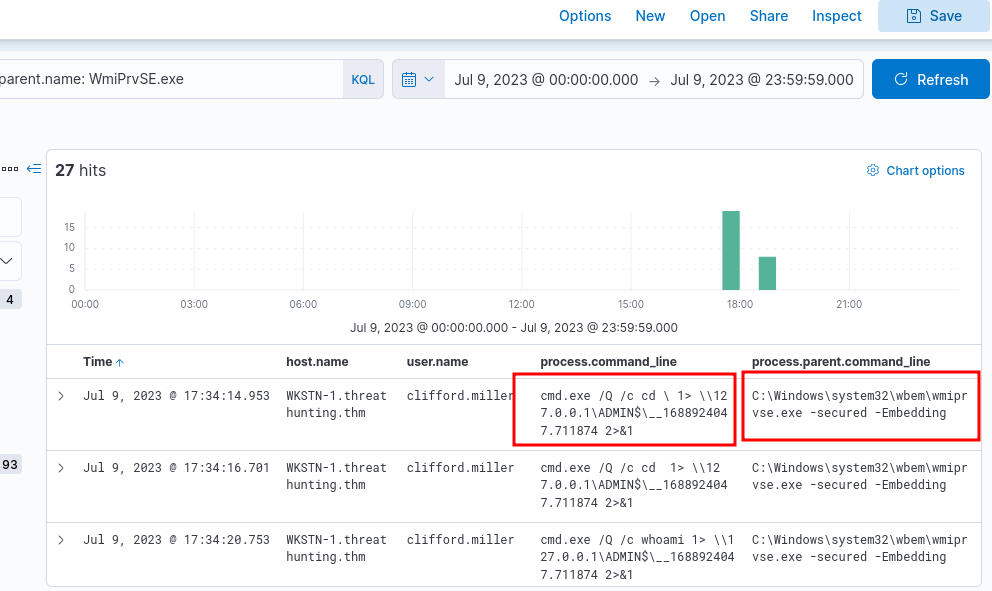Viewport: 992px width, 591px height.
Task: Expand the 17:34:14.953 log row
Action: click(x=61, y=396)
